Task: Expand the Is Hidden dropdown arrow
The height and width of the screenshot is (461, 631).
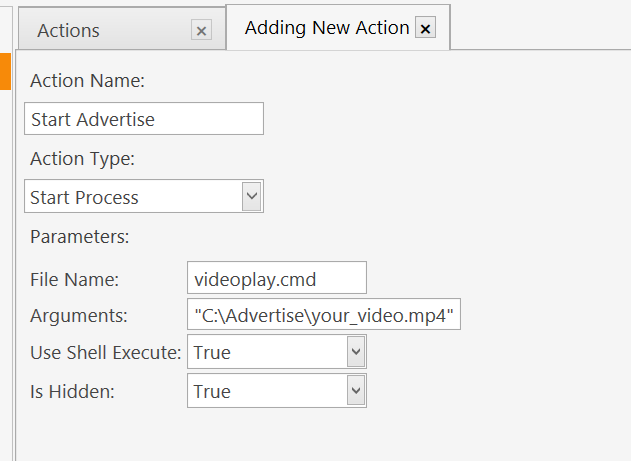Action: pyautogui.click(x=355, y=390)
